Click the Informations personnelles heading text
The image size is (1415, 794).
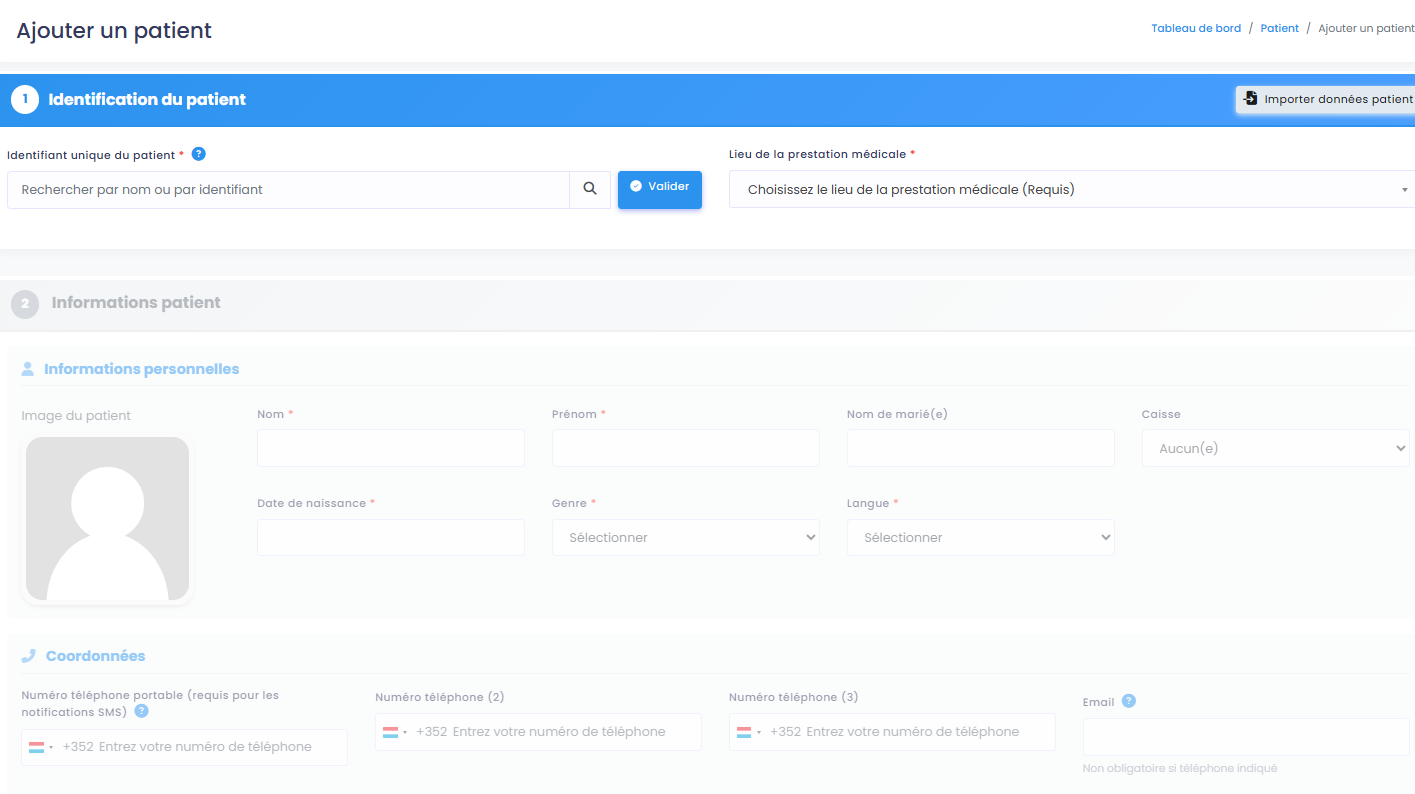click(x=142, y=369)
